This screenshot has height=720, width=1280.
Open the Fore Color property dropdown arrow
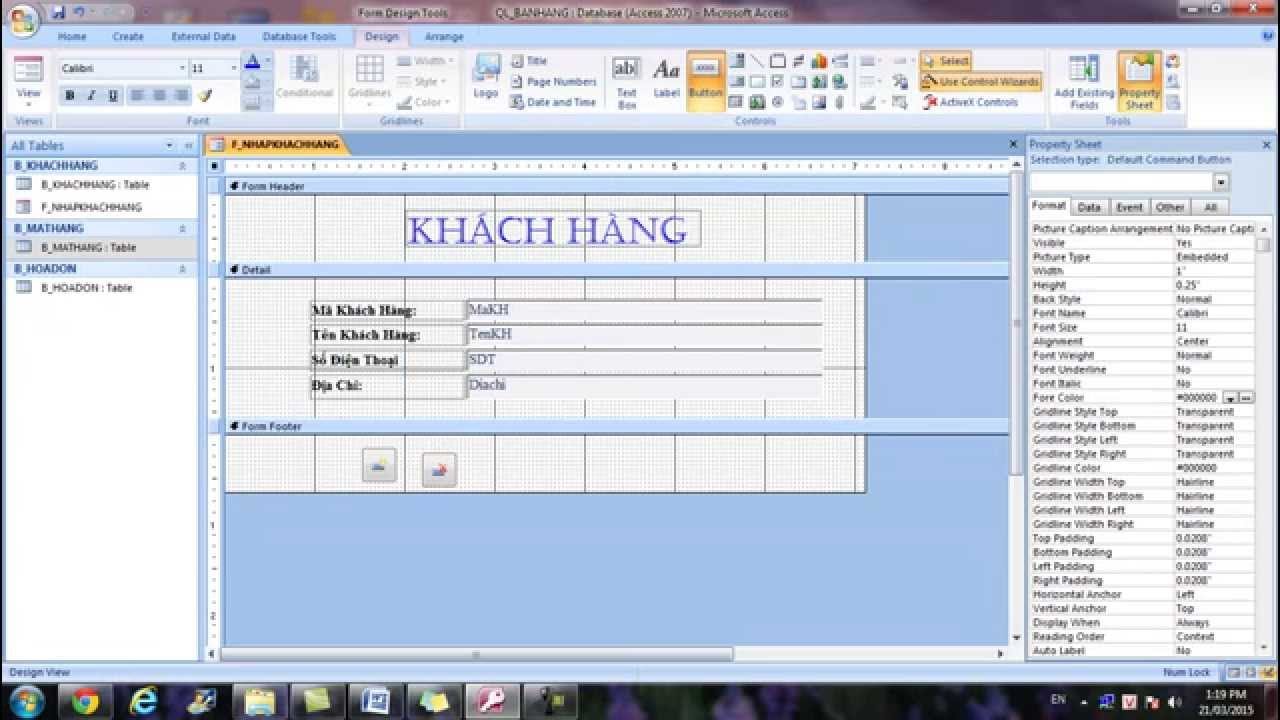(1230, 398)
